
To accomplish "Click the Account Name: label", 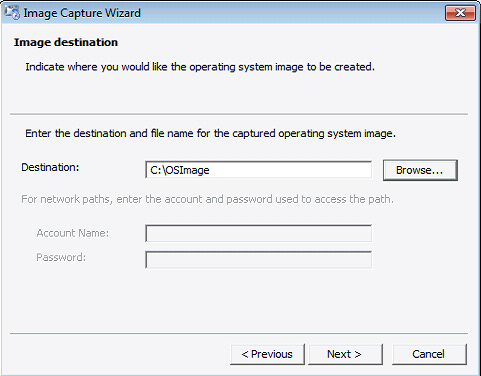I will tap(73, 233).
